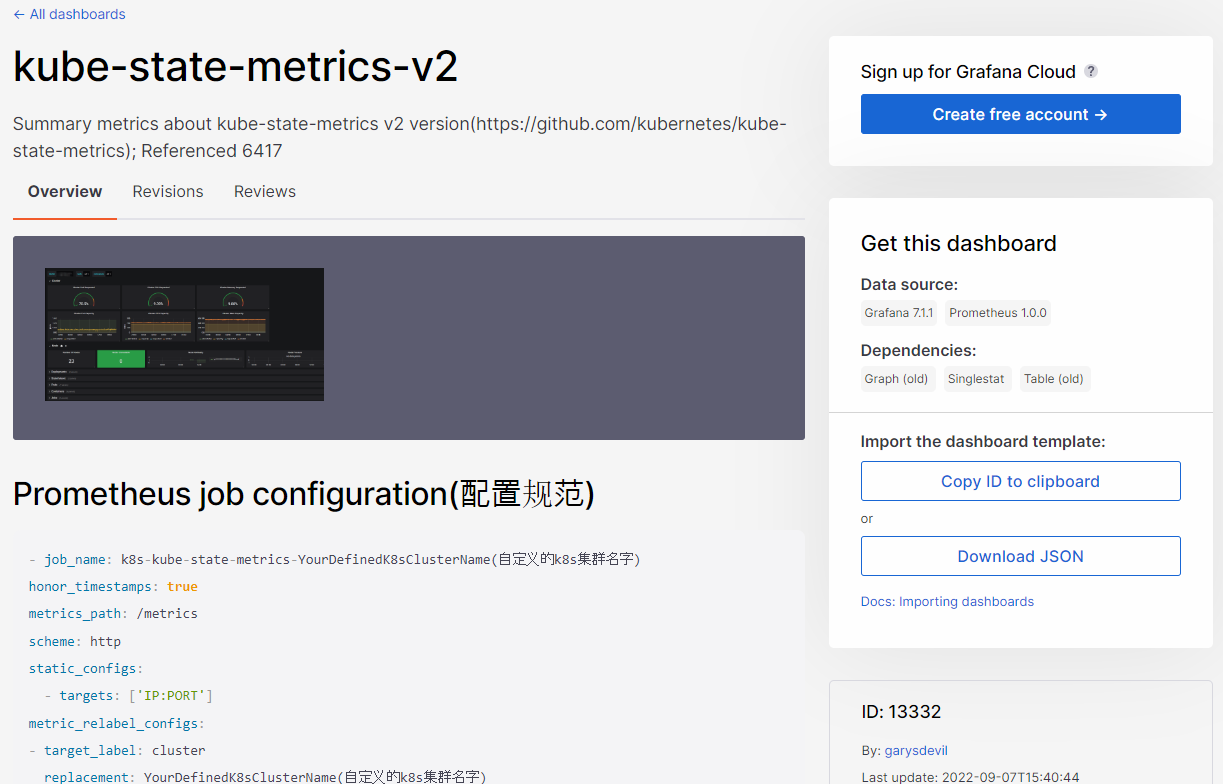Click the honor_timestamps: true line
1223x784 pixels.
click(x=113, y=586)
